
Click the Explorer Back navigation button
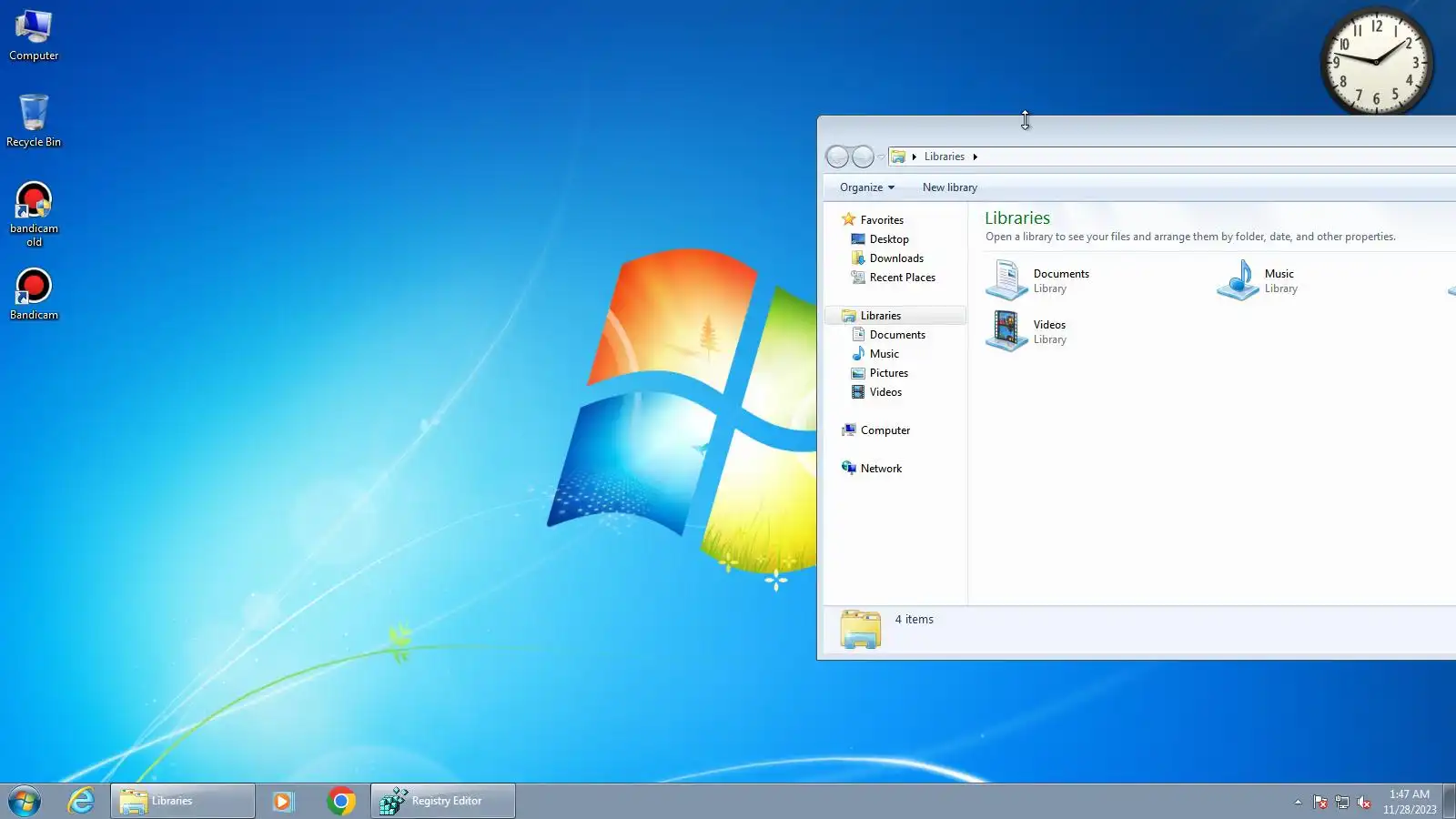(x=837, y=157)
